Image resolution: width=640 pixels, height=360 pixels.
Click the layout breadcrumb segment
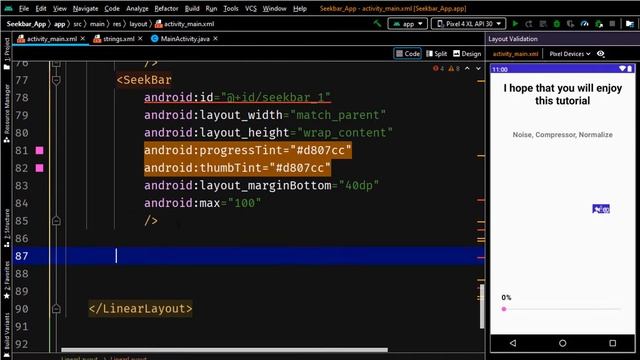138,24
